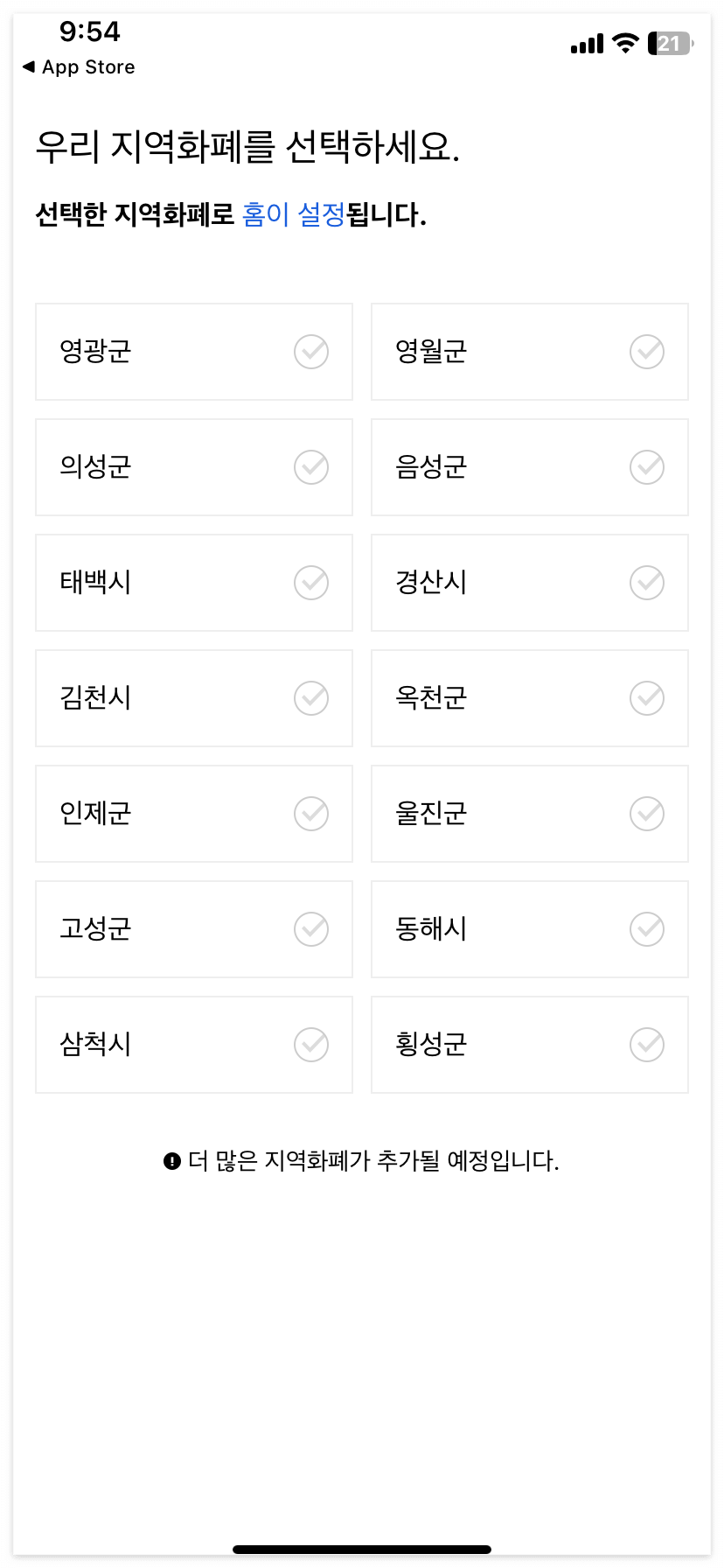Tap the checkmark icon next to 영광군
This screenshot has height=1568, width=724.
pos(310,352)
